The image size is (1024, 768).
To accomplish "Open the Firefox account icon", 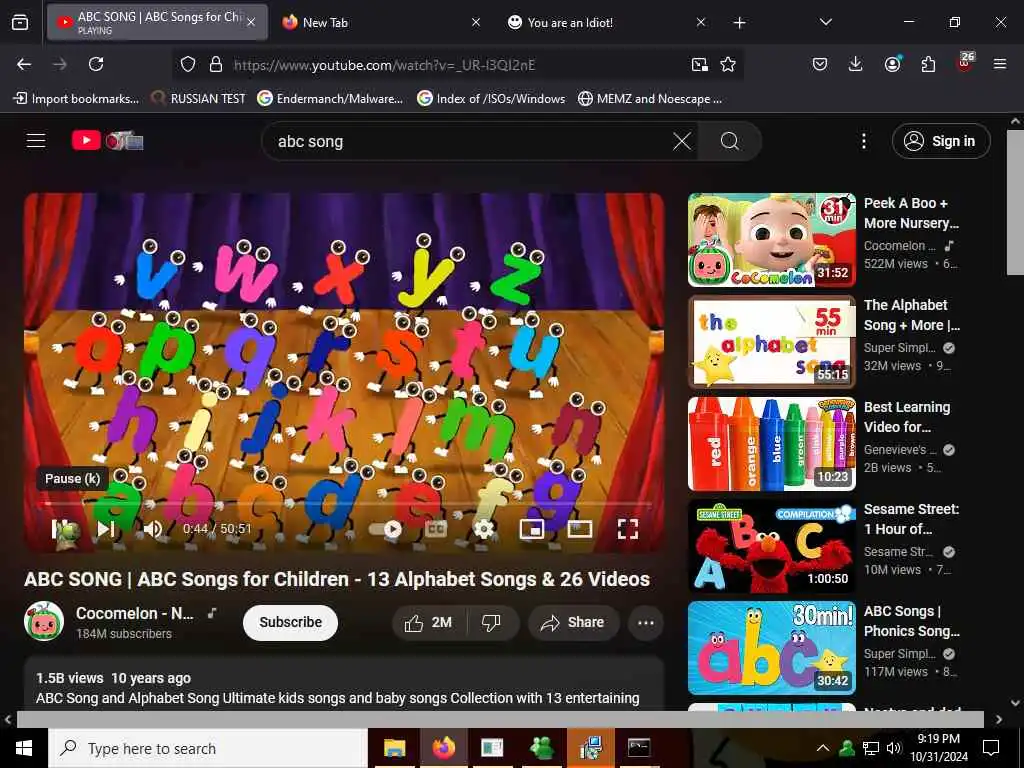I will 892,64.
